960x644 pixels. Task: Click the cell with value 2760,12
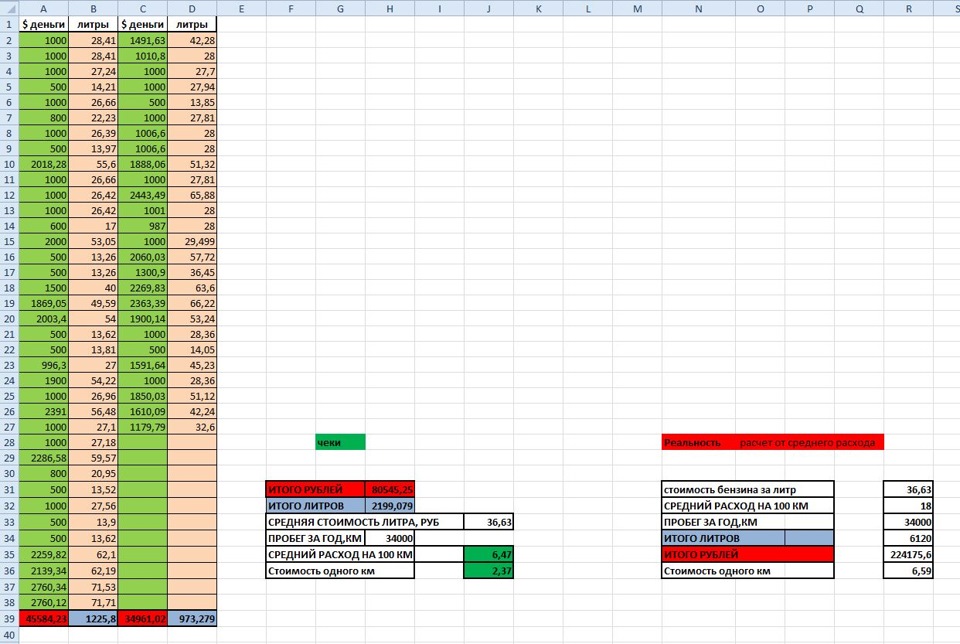click(x=43, y=603)
